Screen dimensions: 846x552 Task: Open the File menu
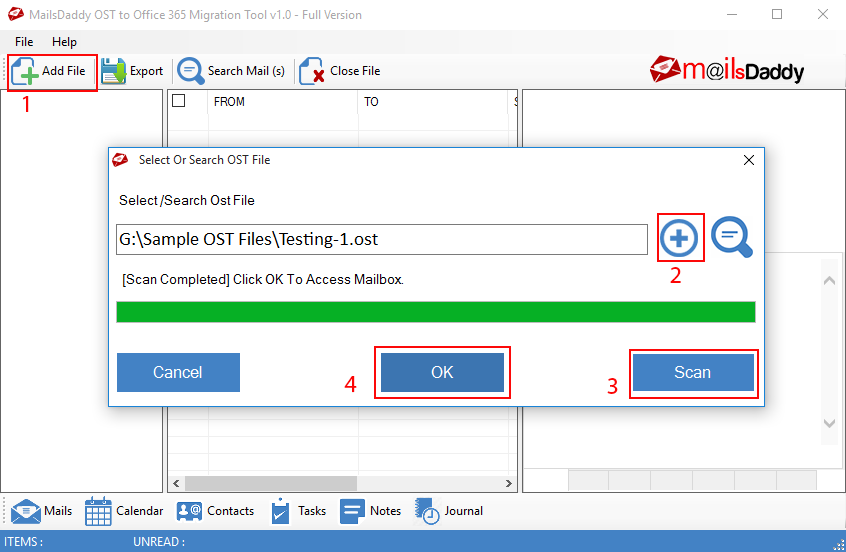tap(24, 42)
